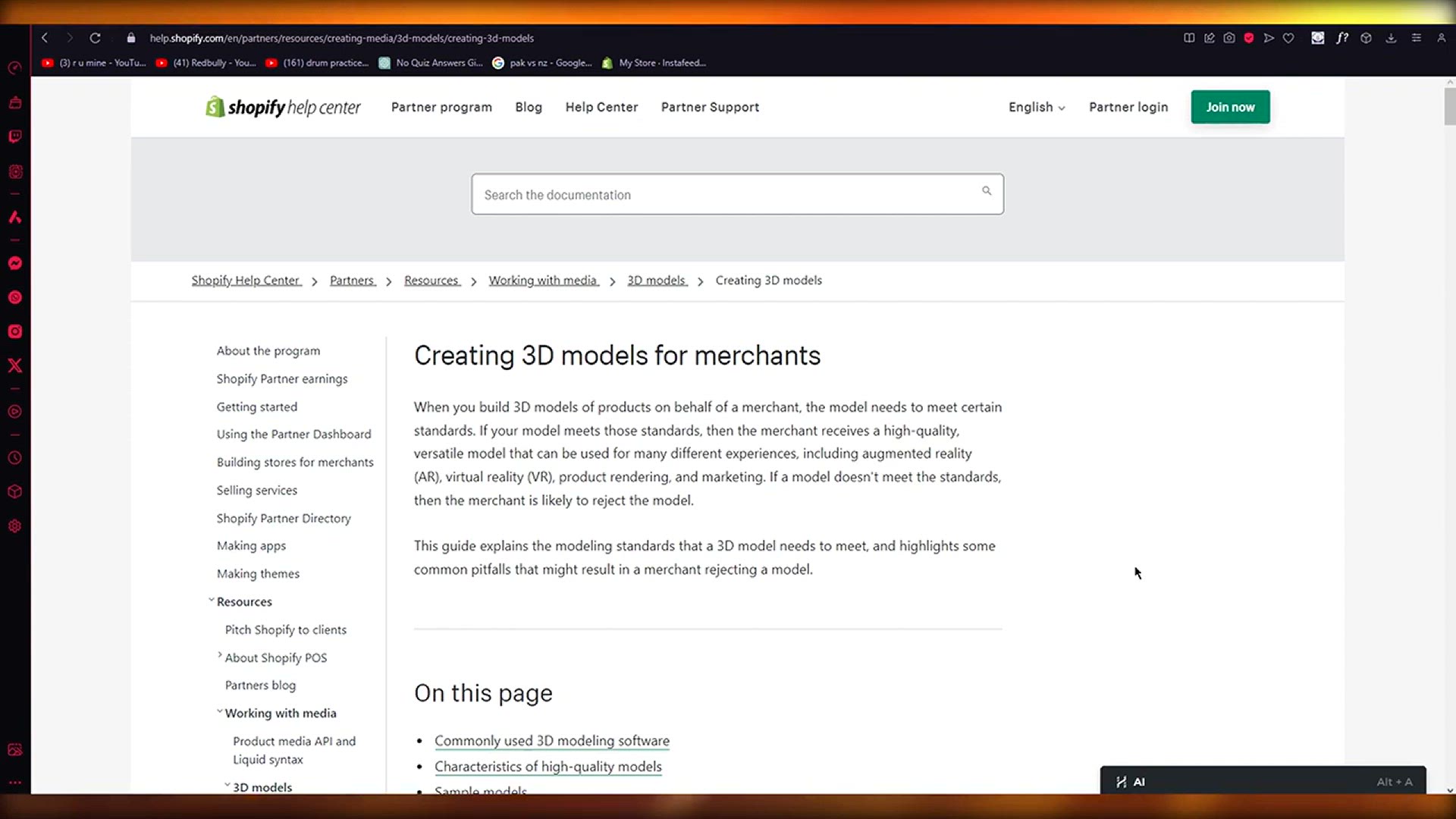Open the Blog nav item
Image resolution: width=1456 pixels, height=819 pixels.
[x=529, y=107]
